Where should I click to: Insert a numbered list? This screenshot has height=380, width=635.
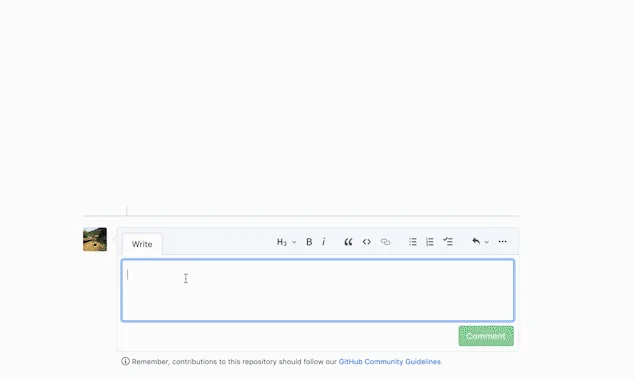[x=430, y=242]
